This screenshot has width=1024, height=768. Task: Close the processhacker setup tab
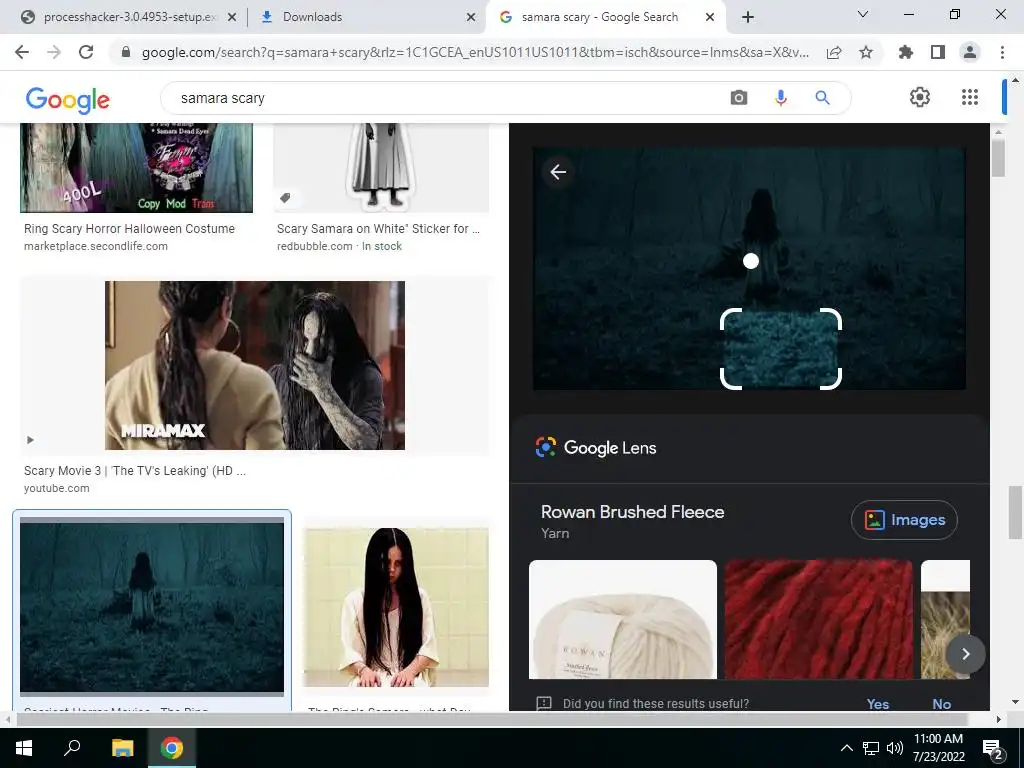232,17
